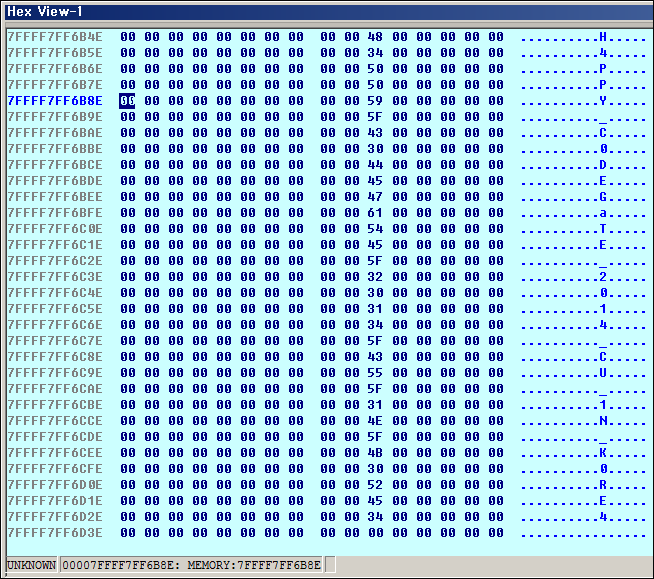Click hex byte 48 on row 7FFFF7FF6B4E
The width and height of the screenshot is (654, 579).
(375, 37)
